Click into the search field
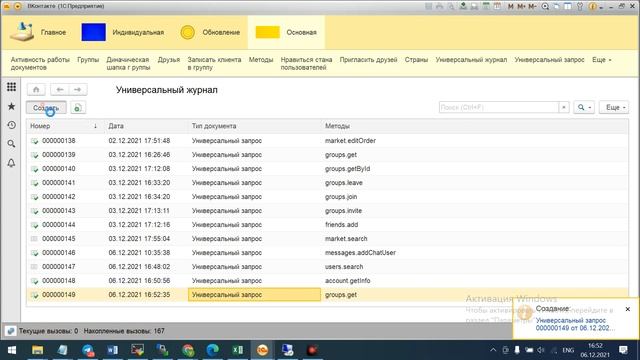Screen dimensions: 640x360 (x=498, y=107)
